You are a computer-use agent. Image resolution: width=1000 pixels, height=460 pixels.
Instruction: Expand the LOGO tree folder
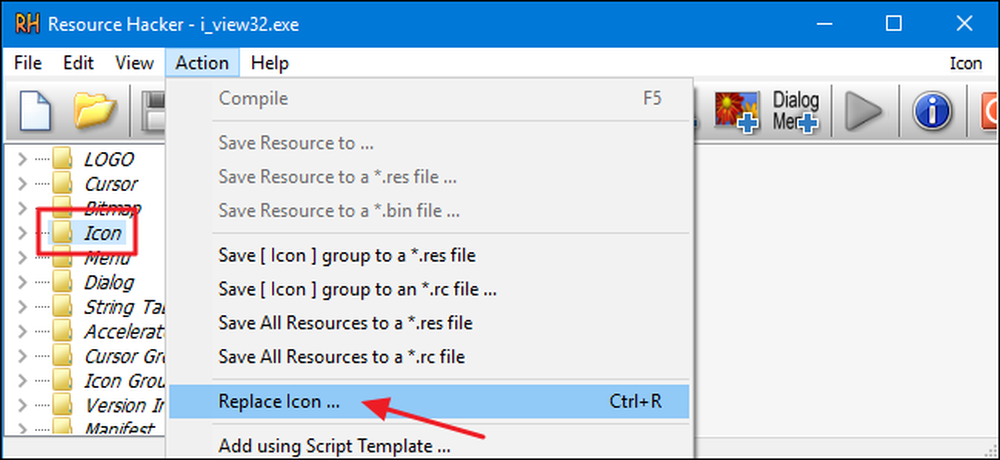22,159
